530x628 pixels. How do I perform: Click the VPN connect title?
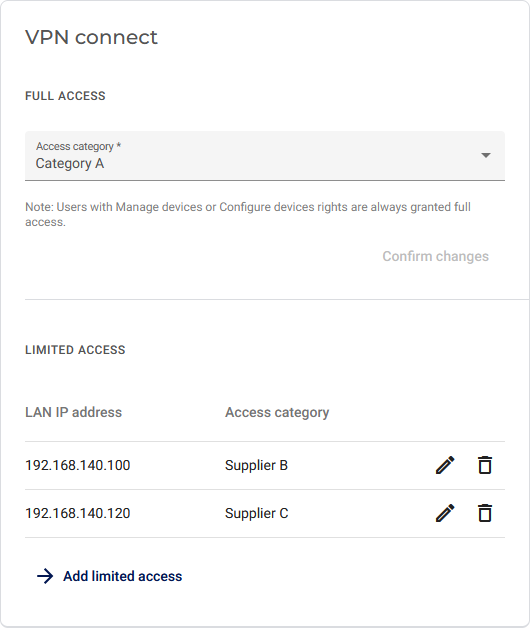pos(91,37)
